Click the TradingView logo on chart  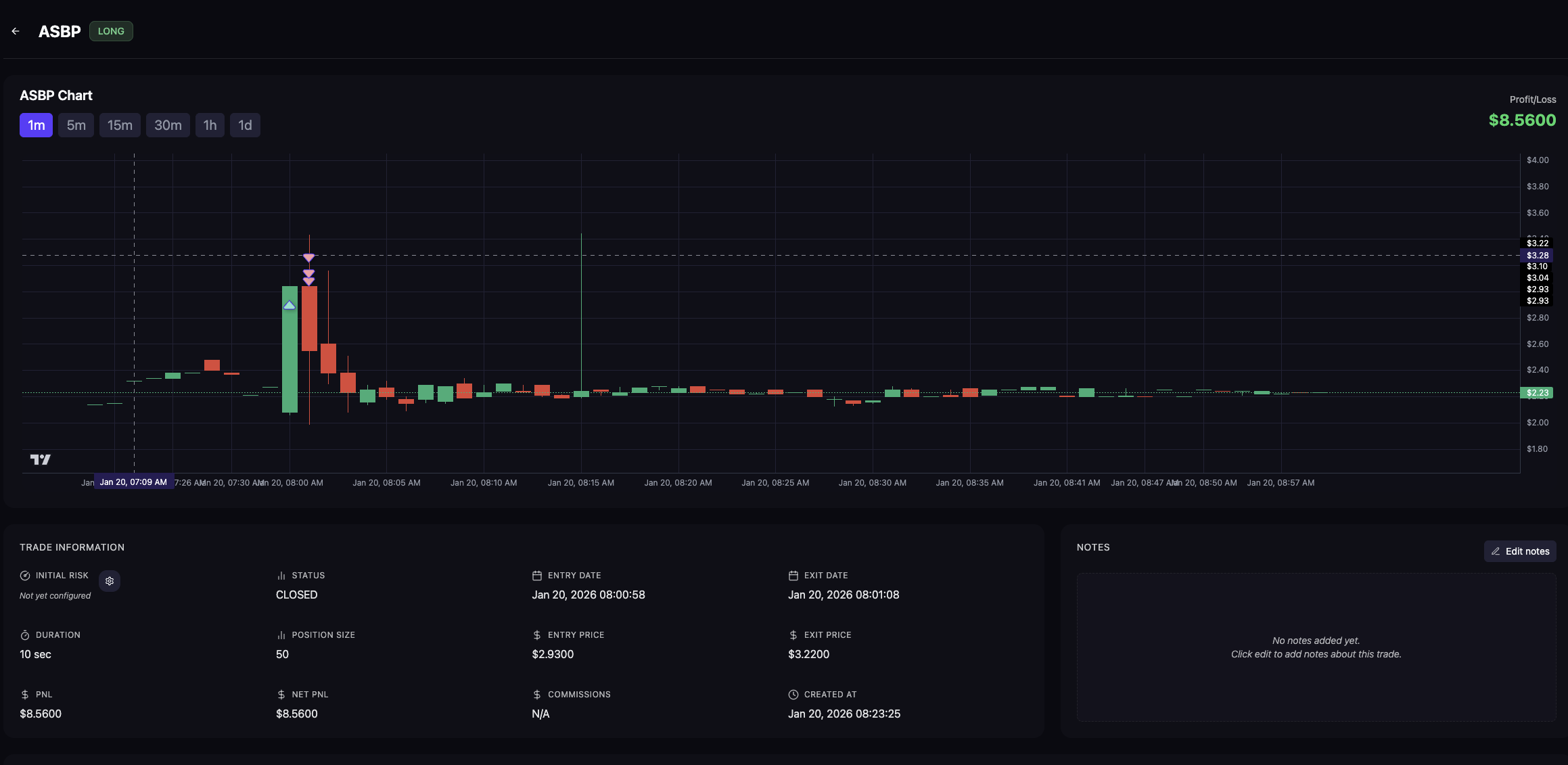(41, 459)
